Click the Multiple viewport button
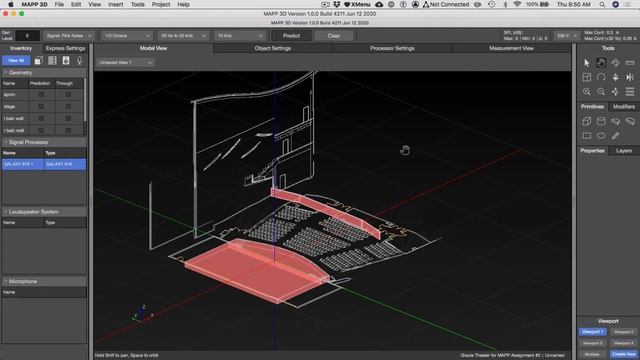The height and width of the screenshot is (360, 640). [x=592, y=354]
